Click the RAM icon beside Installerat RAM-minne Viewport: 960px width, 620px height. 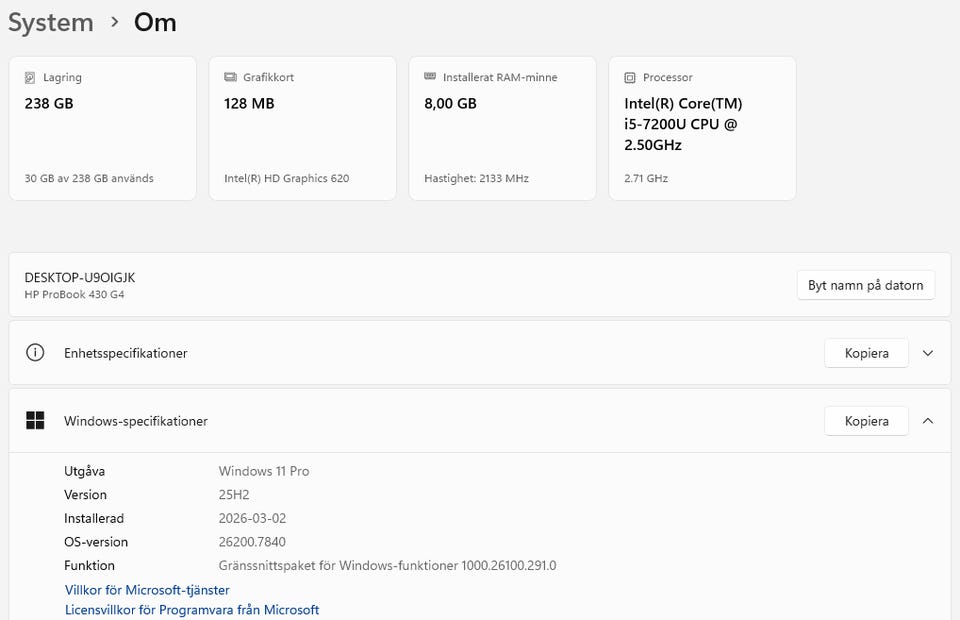(430, 77)
